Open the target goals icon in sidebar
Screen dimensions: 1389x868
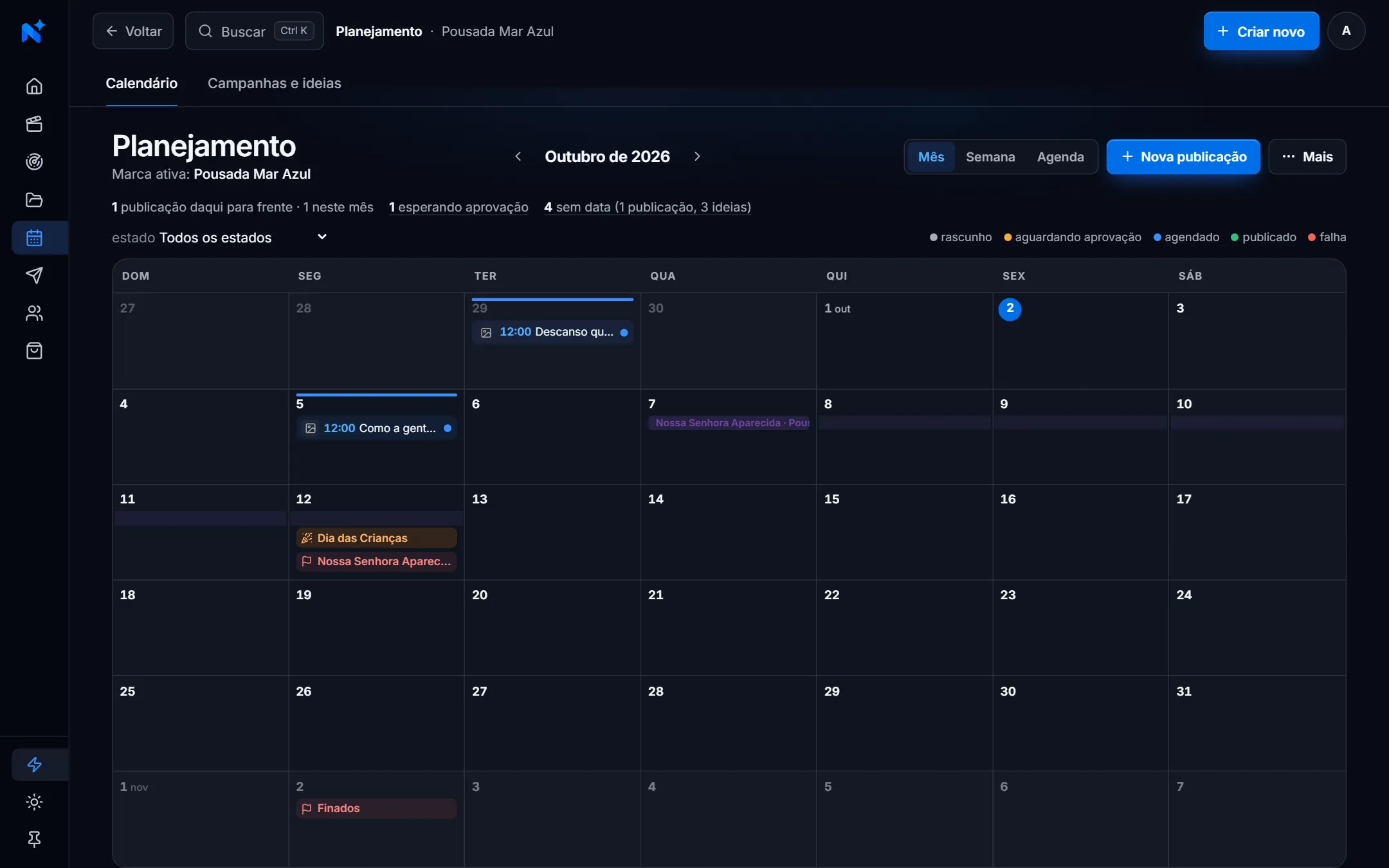tap(34, 162)
